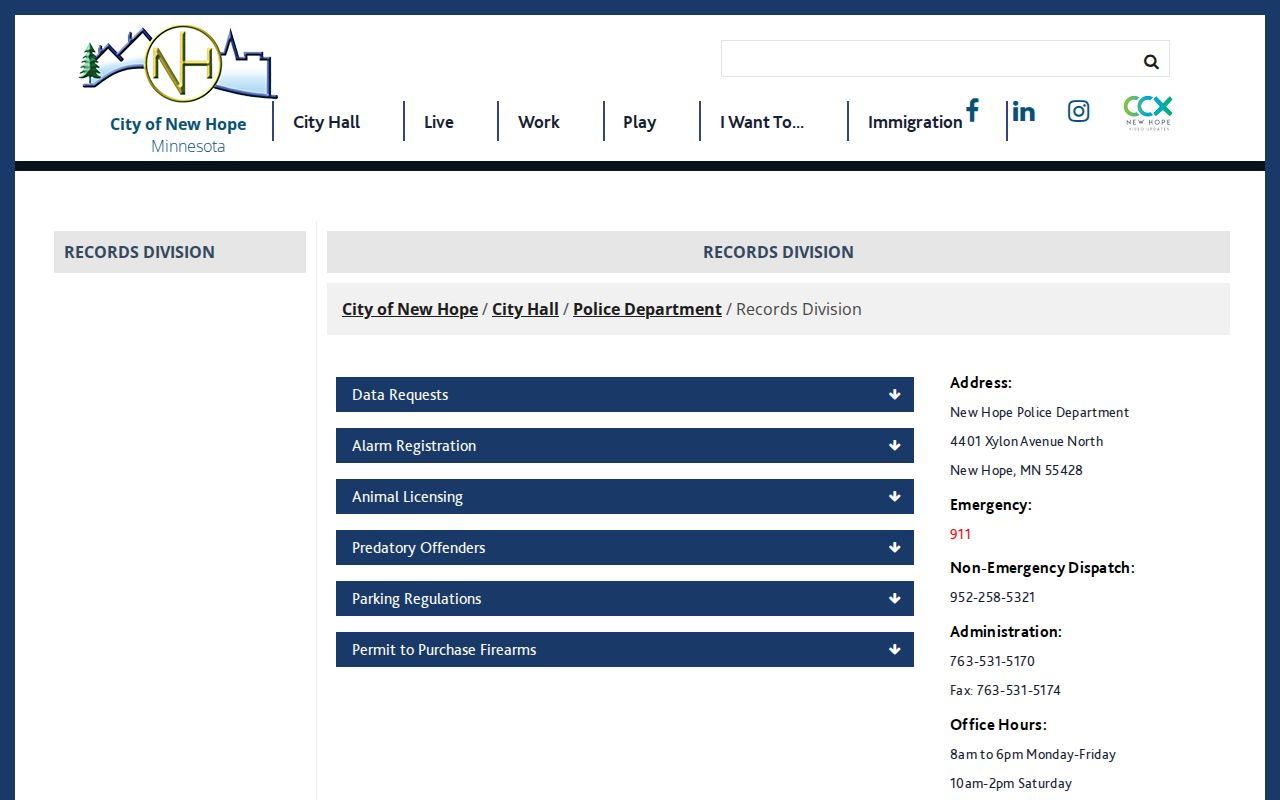Click the administration phone number 763-531-5170

click(992, 661)
